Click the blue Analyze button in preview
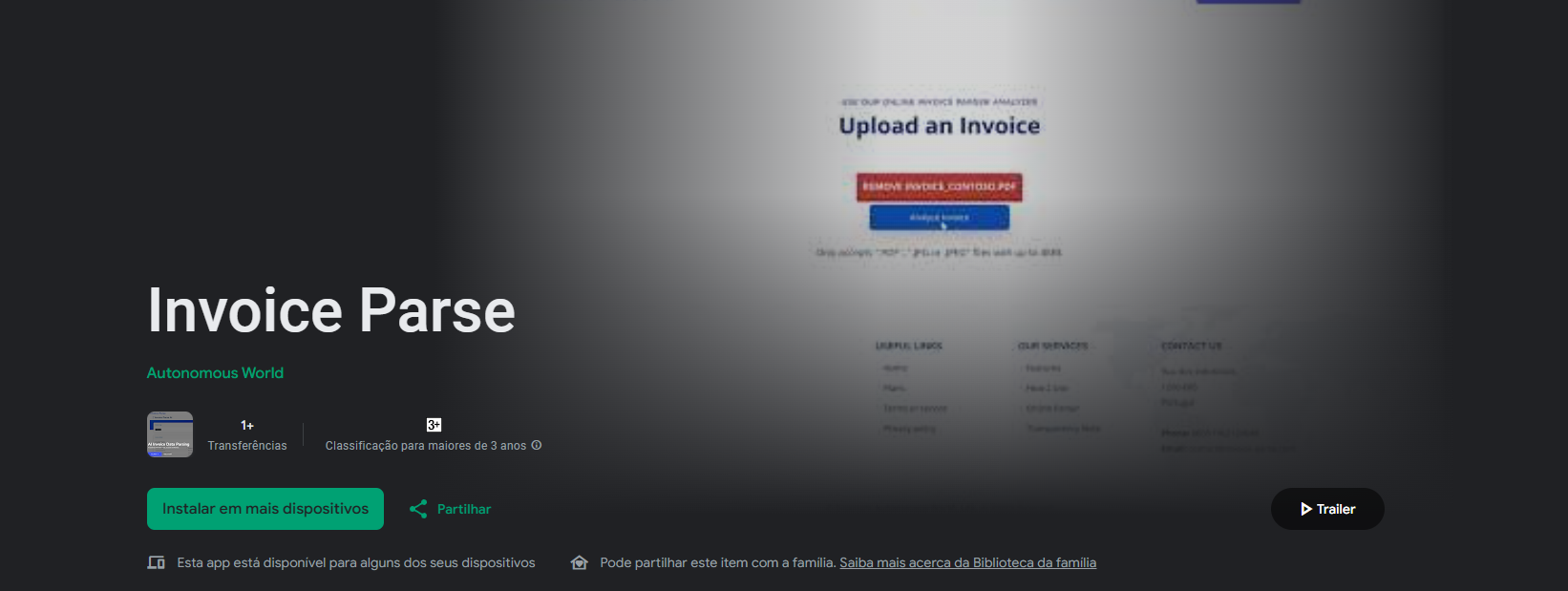1568x591 pixels. tap(940, 218)
